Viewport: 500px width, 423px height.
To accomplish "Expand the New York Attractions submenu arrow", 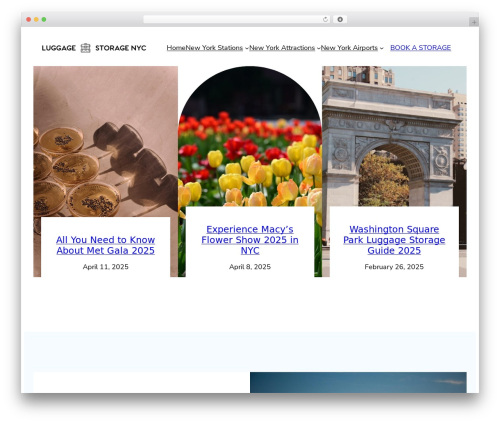I will pos(318,48).
